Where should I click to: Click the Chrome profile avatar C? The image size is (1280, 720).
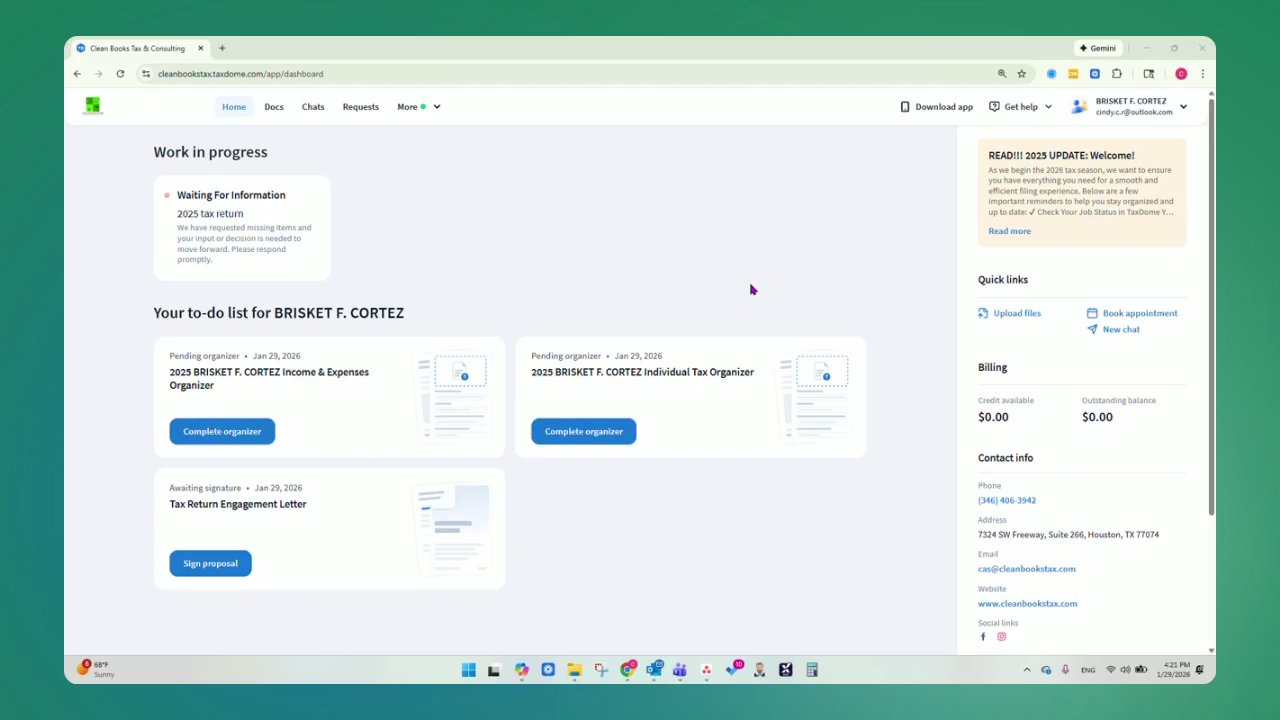tap(1181, 74)
